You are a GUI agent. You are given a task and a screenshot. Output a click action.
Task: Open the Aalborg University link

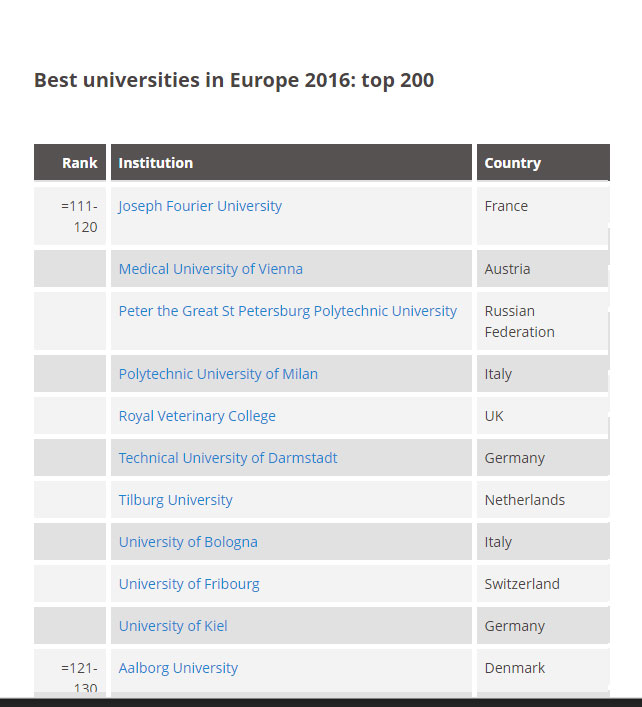[178, 668]
